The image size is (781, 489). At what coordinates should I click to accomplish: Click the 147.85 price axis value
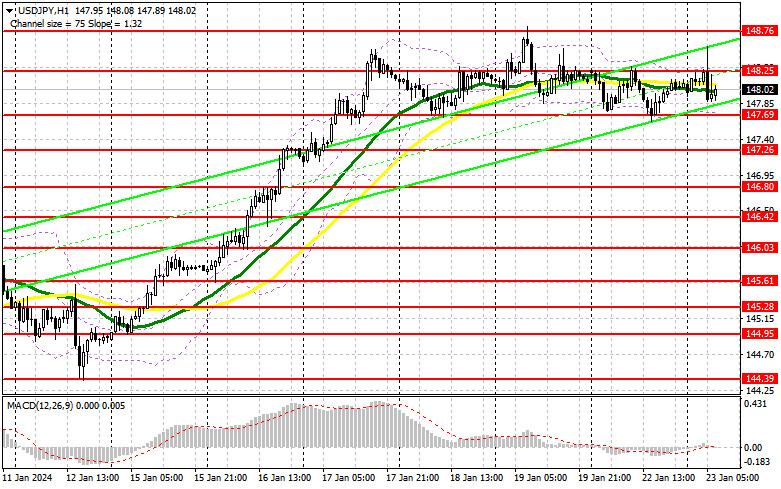(x=758, y=104)
